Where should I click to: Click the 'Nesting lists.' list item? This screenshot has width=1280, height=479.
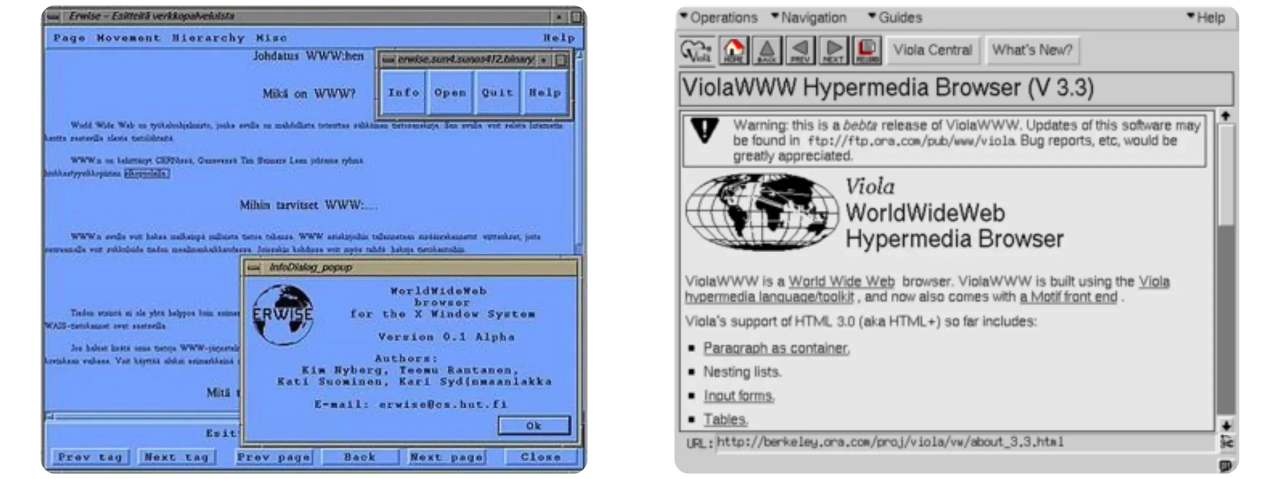742,373
